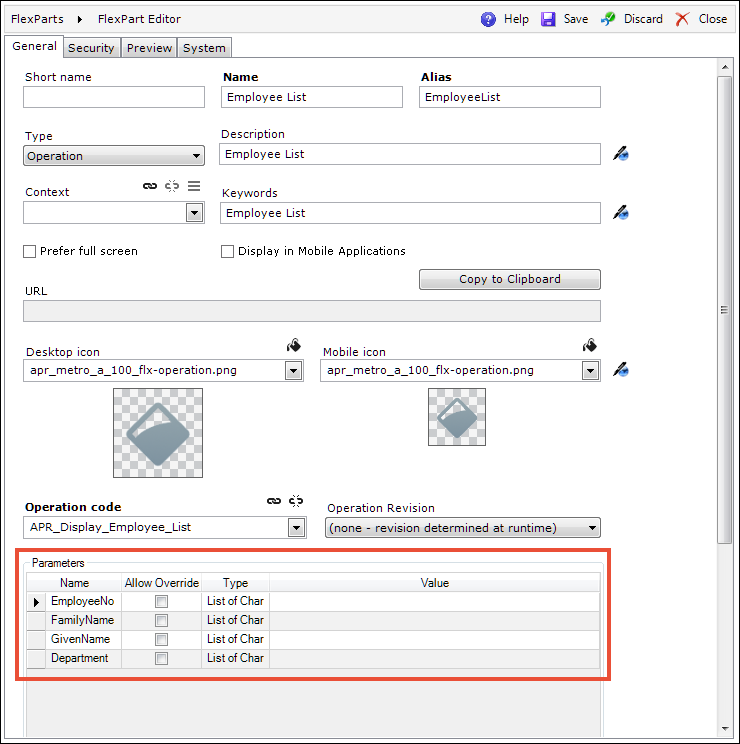
Task: Switch to the General tab
Action: (x=34, y=46)
